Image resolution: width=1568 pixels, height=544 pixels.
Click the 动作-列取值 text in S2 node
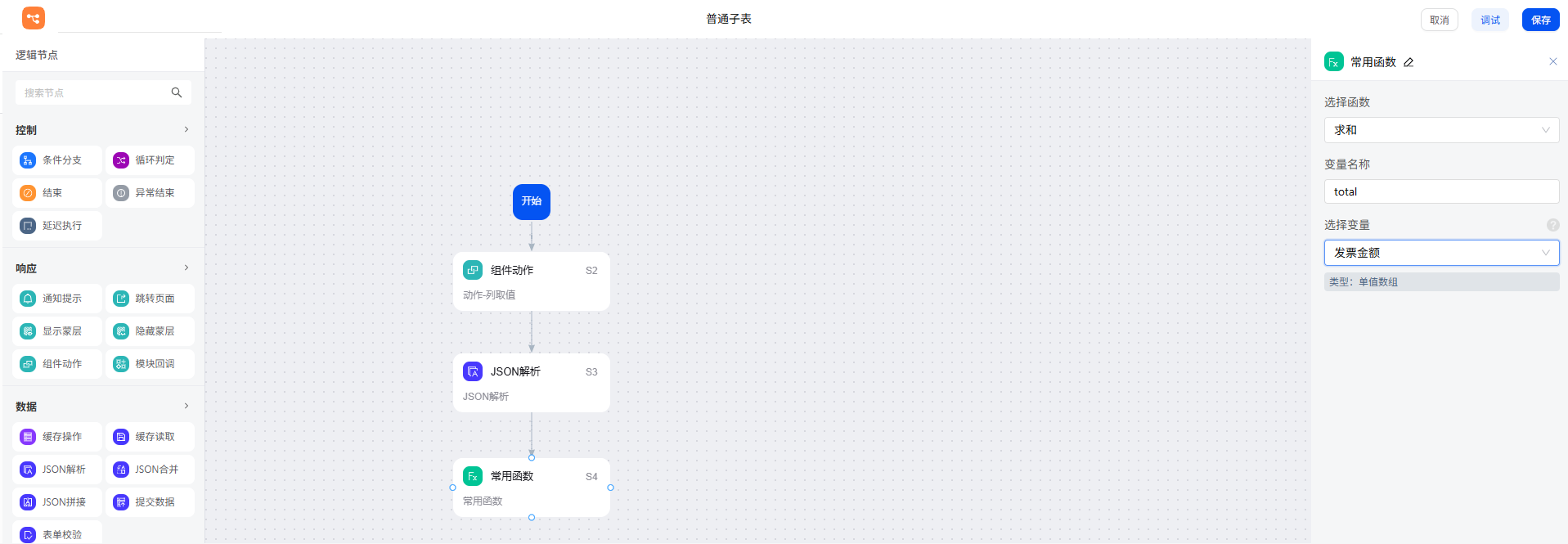click(489, 295)
